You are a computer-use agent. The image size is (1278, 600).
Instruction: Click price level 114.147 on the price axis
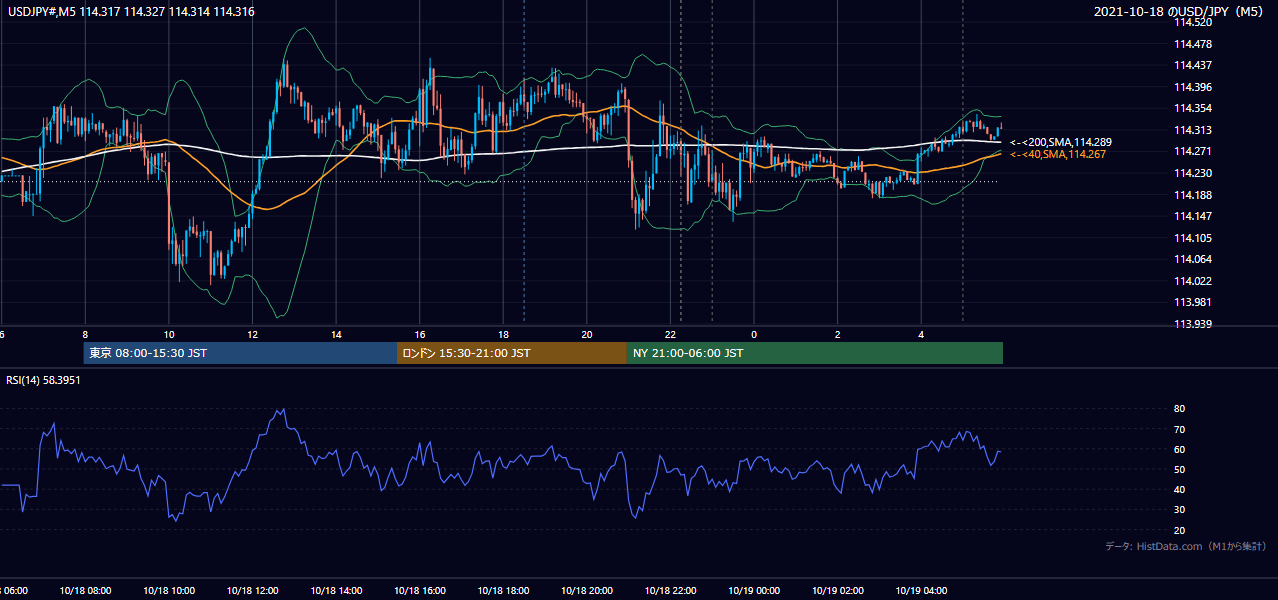[x=1194, y=216]
